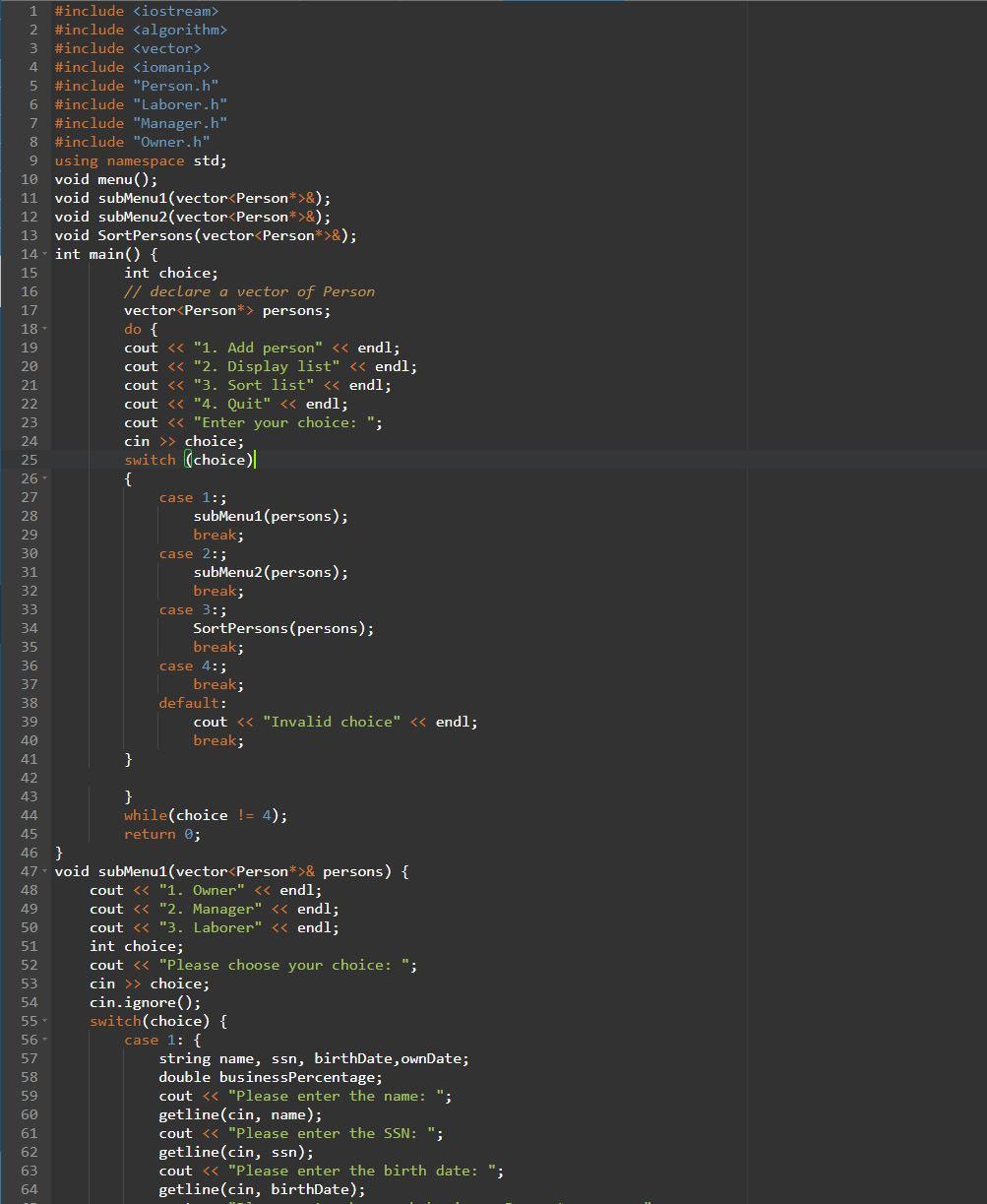The height and width of the screenshot is (1204, 987).
Task: Click line number 42 in the gutter
Action: [29, 778]
